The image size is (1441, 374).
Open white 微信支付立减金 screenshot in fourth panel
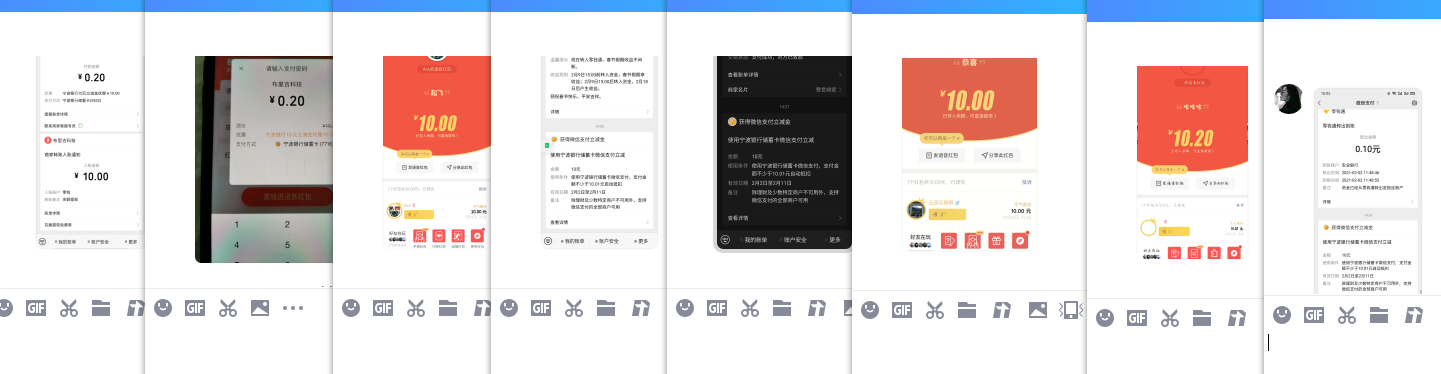click(x=598, y=152)
